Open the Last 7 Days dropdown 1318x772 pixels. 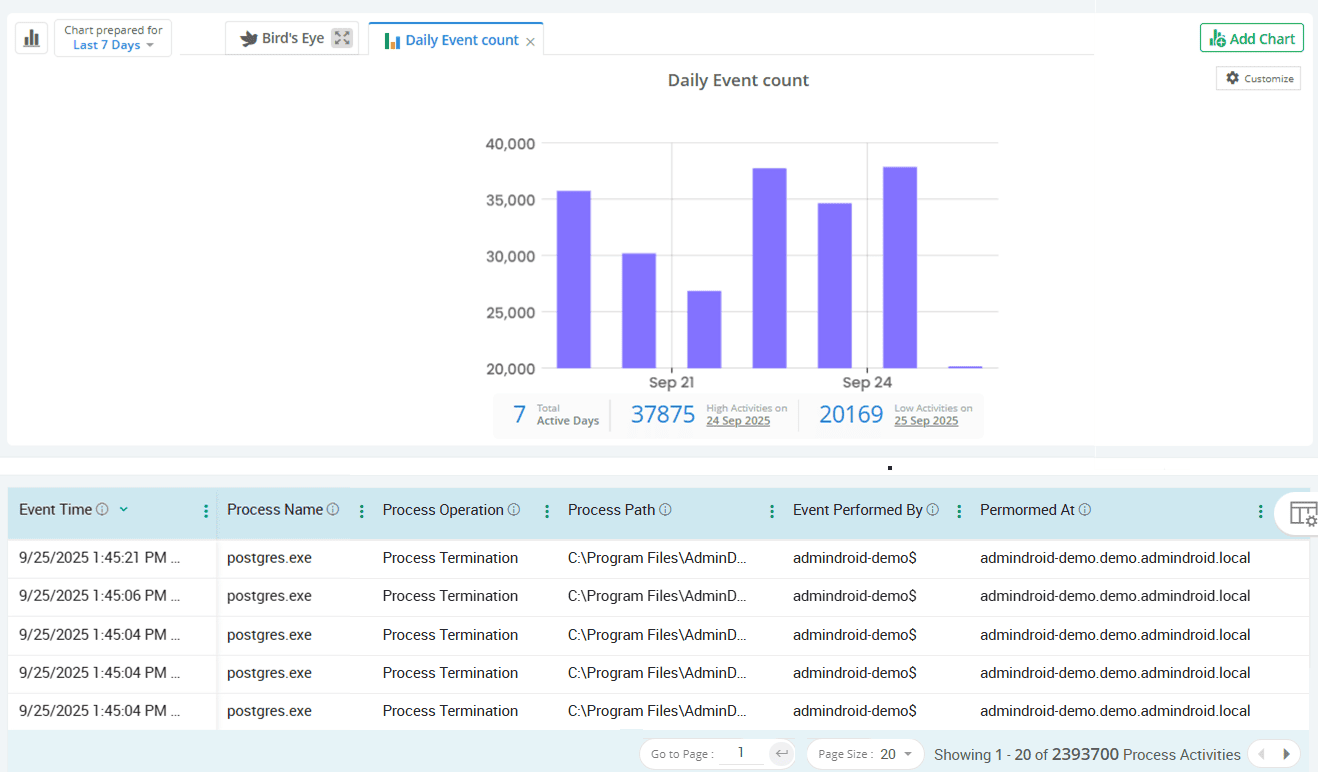pyautogui.click(x=113, y=44)
